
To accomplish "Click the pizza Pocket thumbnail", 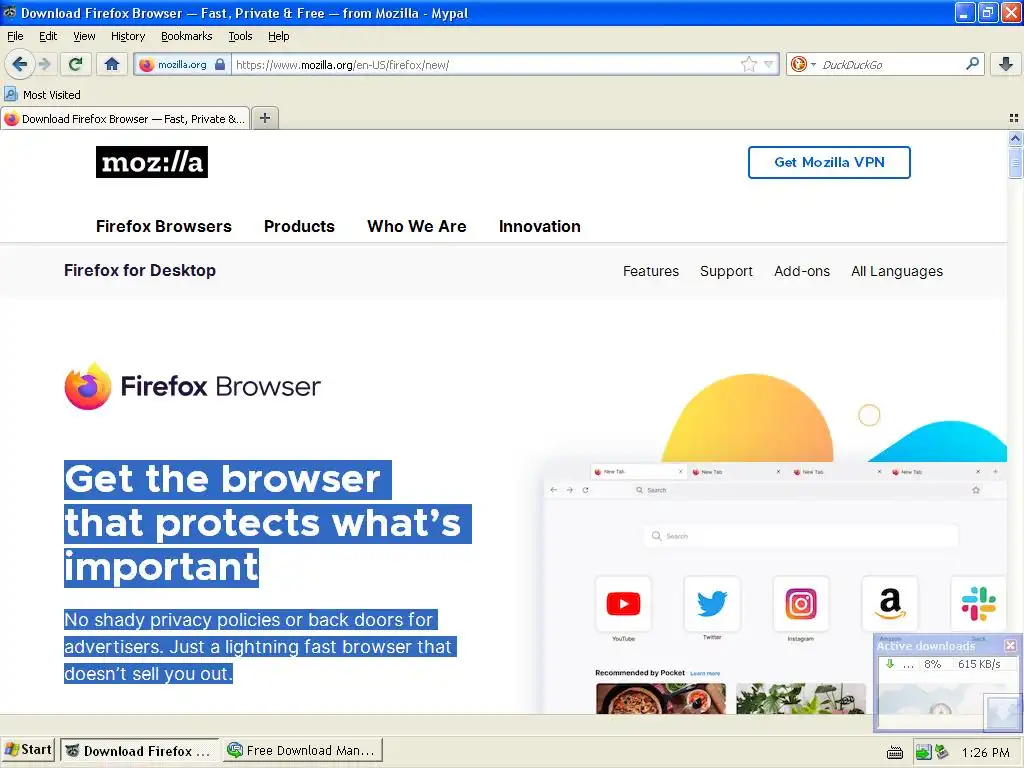I will click(x=660, y=698).
